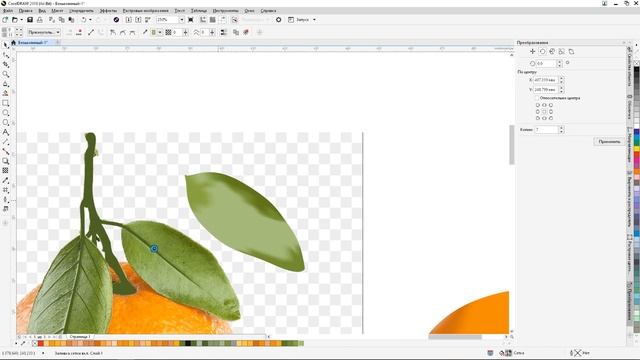Select the Artistic Media tool

point(5,93)
